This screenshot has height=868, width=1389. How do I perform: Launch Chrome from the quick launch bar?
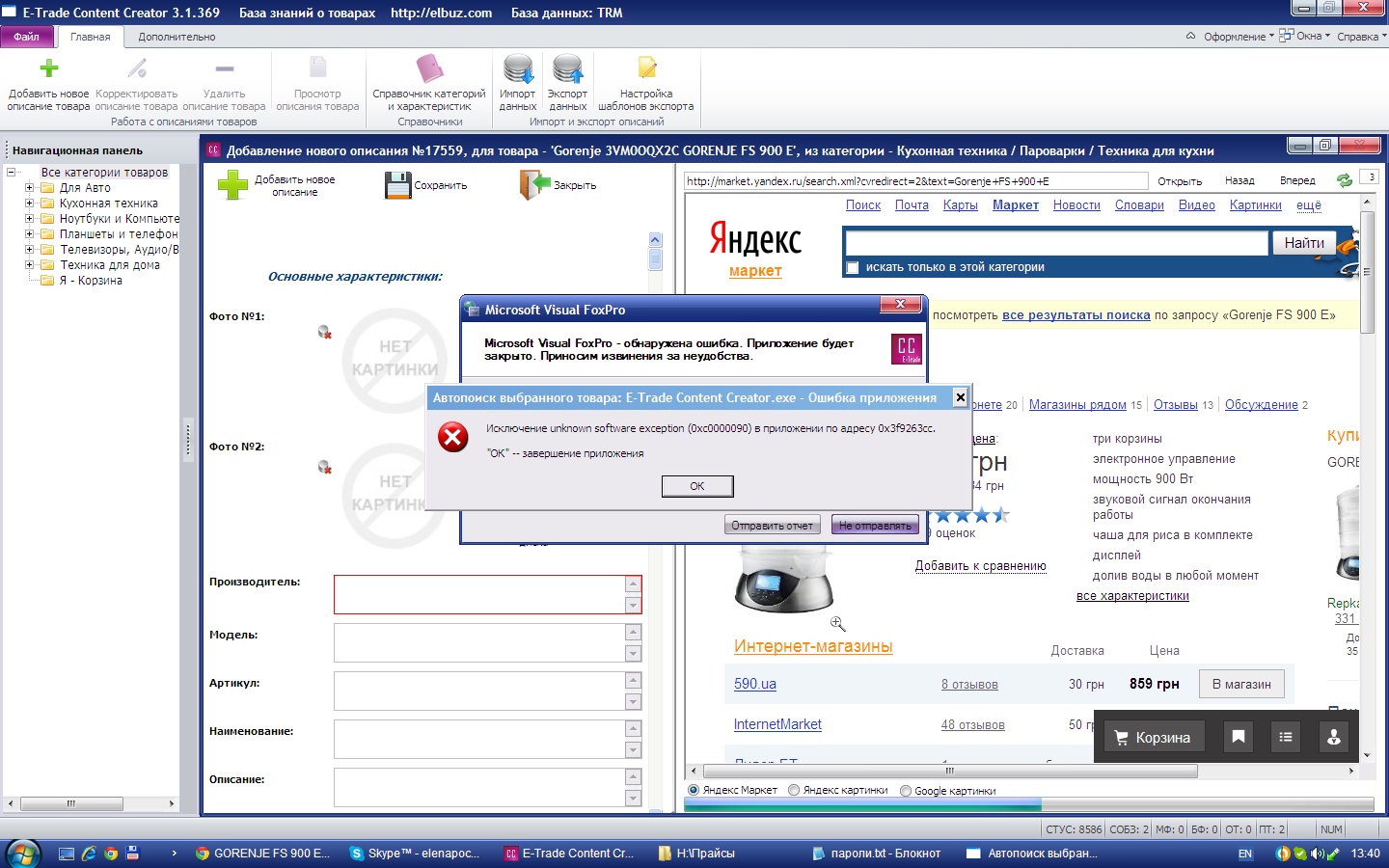(x=111, y=854)
